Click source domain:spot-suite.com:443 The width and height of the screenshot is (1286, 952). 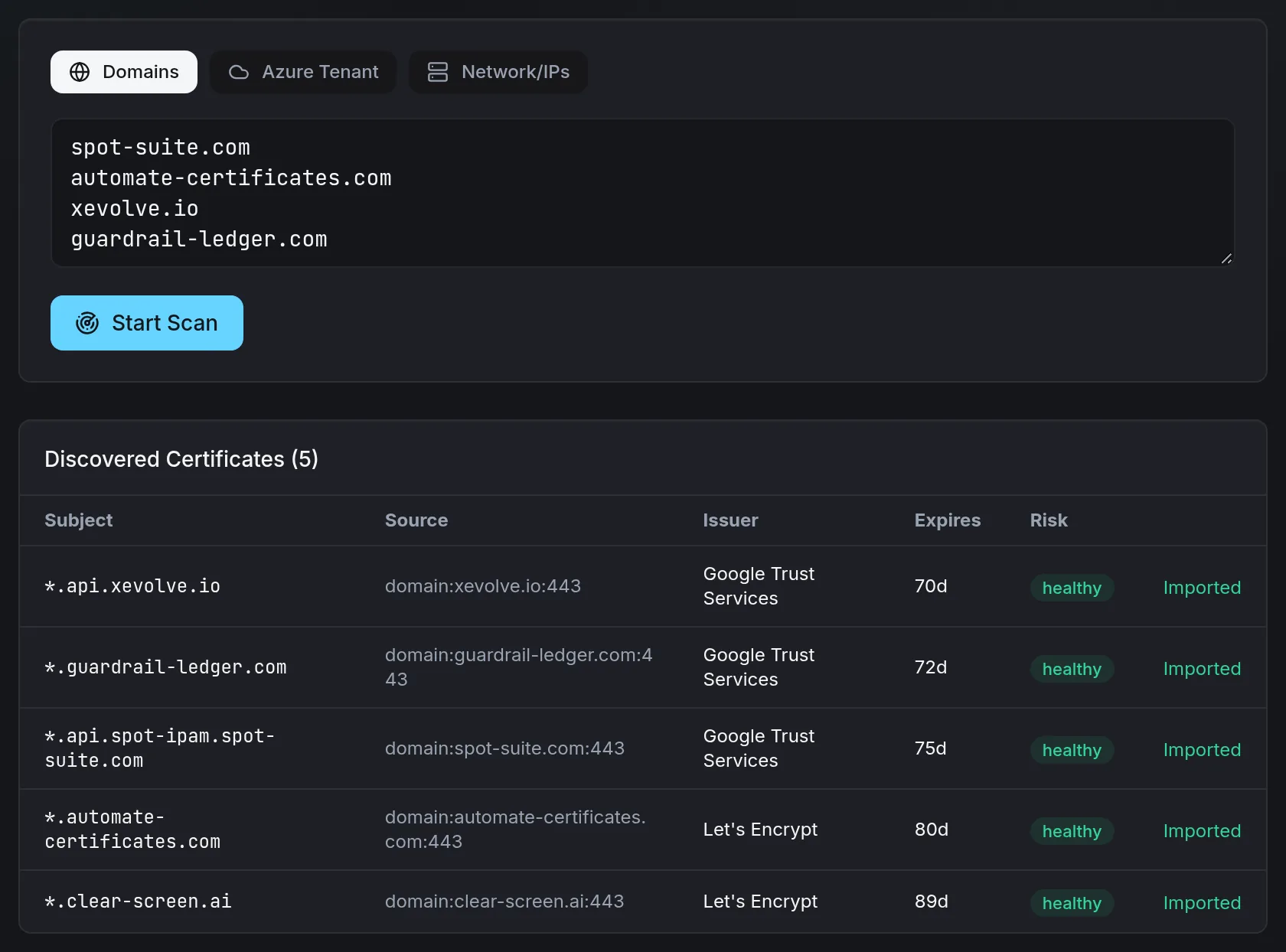(x=504, y=748)
